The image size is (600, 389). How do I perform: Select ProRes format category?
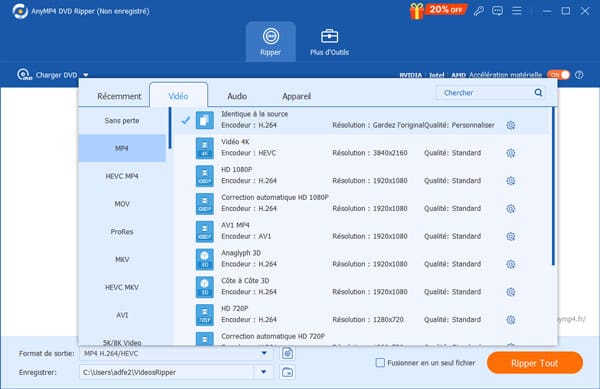coord(122,231)
